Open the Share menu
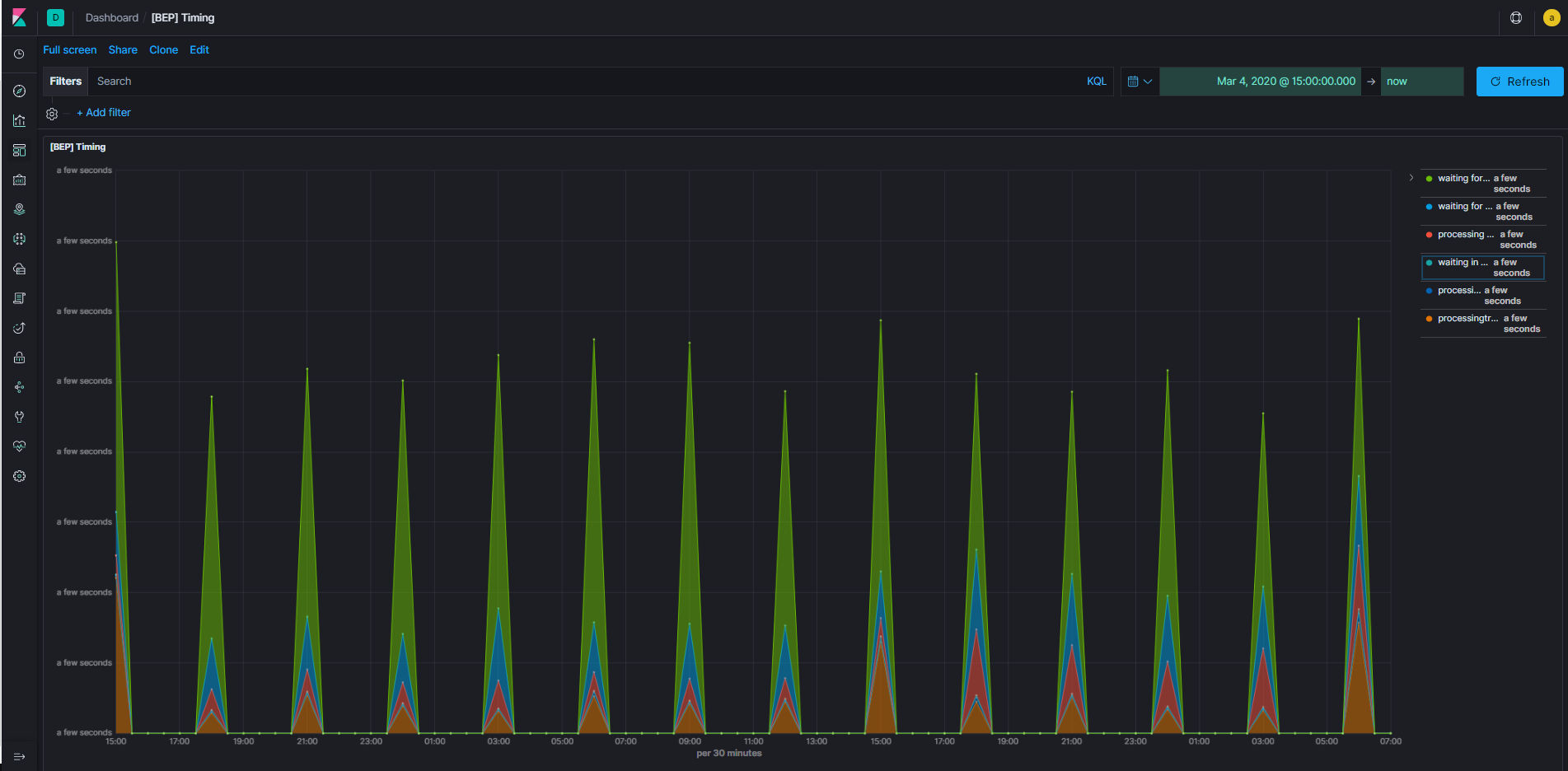The image size is (1568, 771). [123, 50]
